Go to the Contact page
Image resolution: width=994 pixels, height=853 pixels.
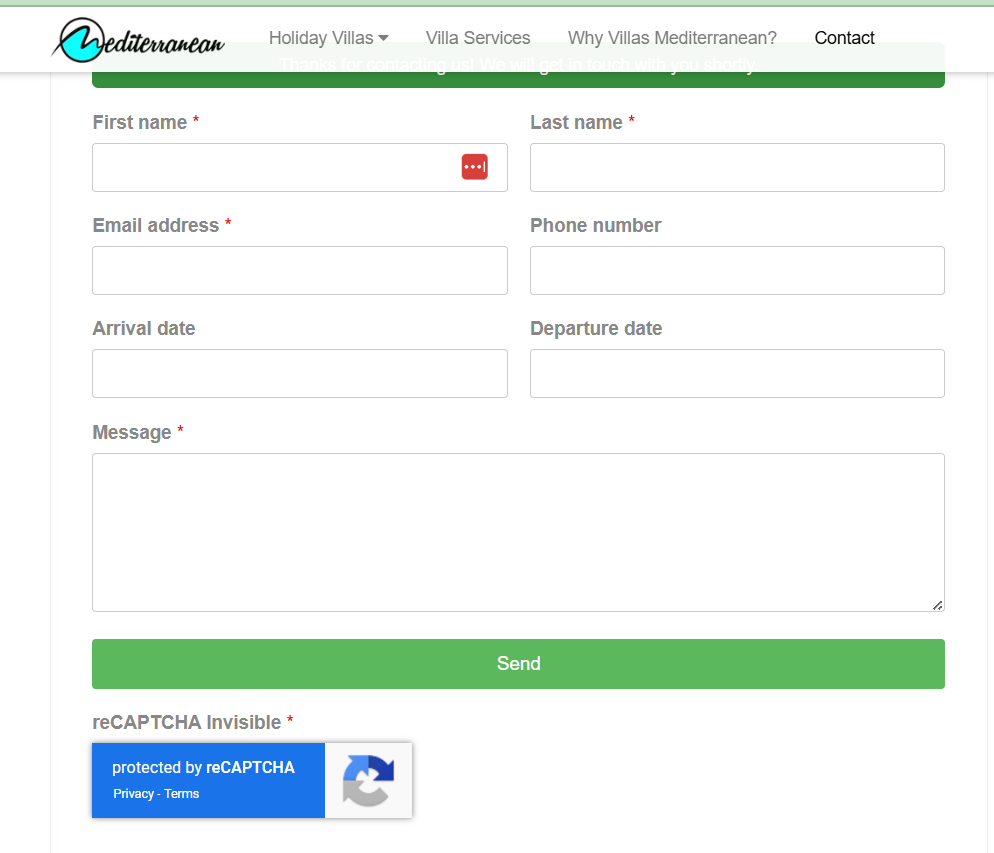pyautogui.click(x=844, y=38)
